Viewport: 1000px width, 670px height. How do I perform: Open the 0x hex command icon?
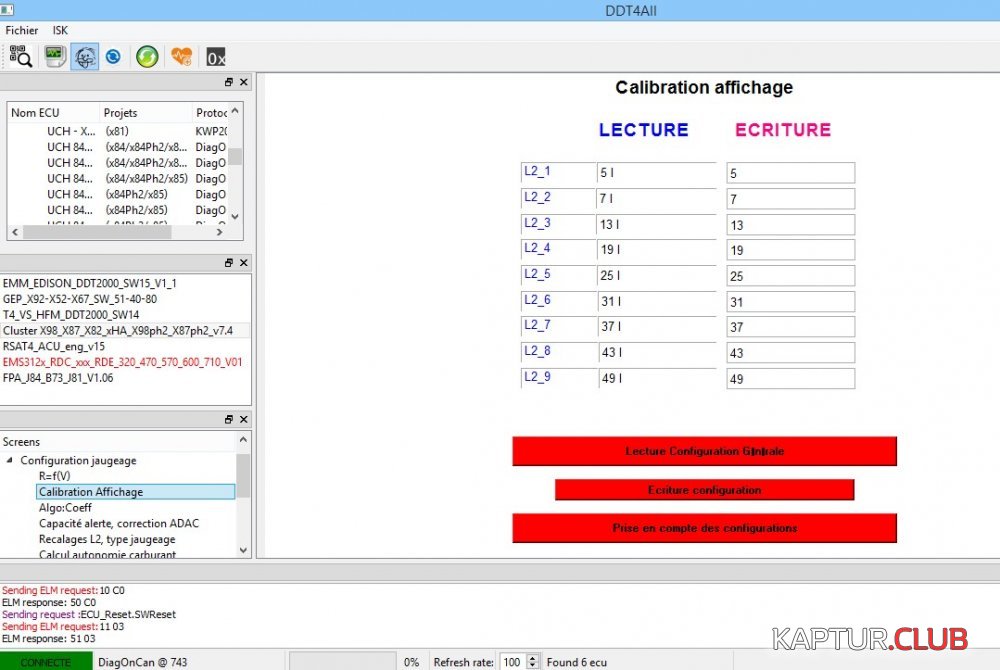[x=216, y=57]
